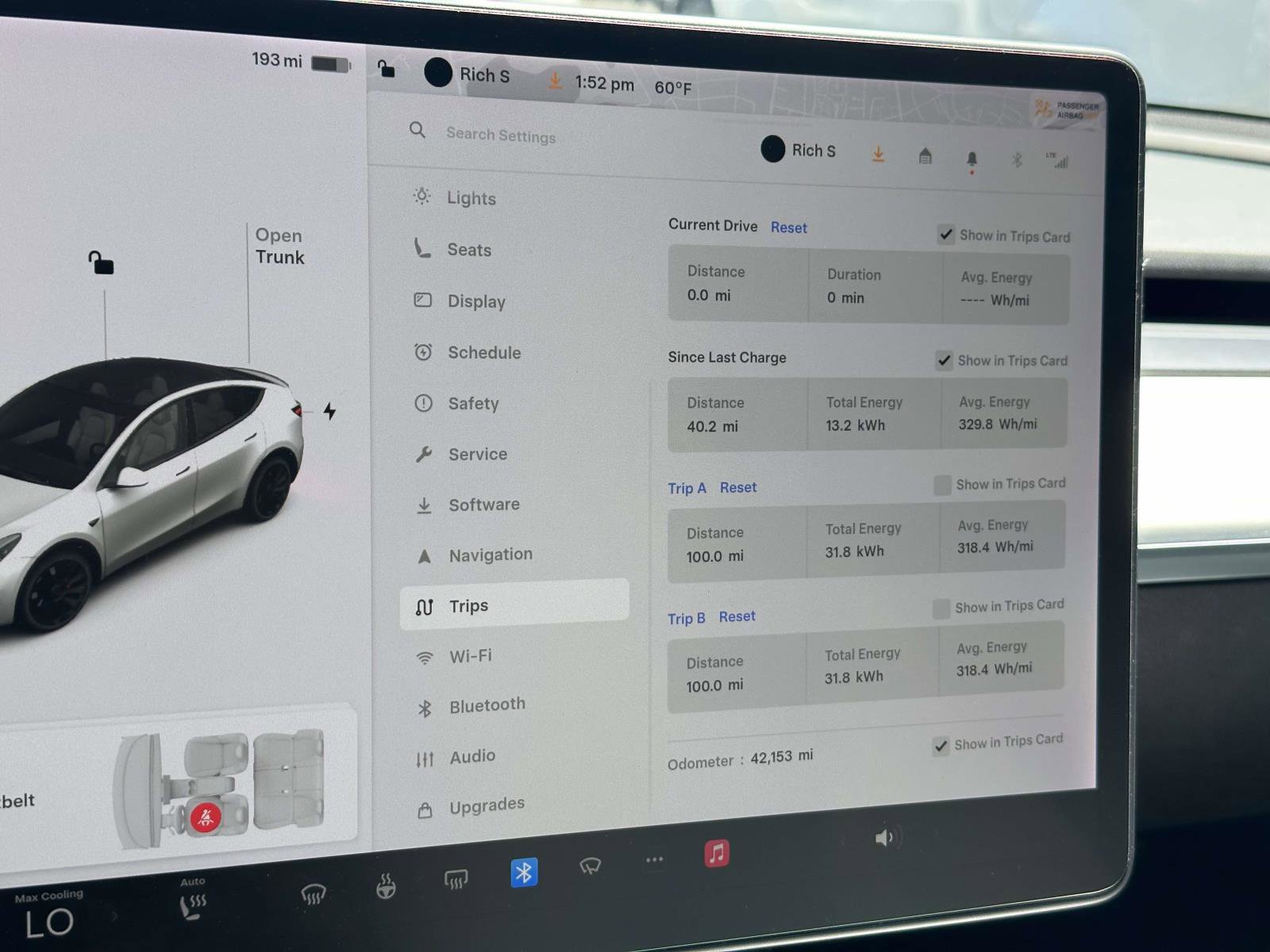
Task: Rename via Trip B label
Action: (686, 619)
